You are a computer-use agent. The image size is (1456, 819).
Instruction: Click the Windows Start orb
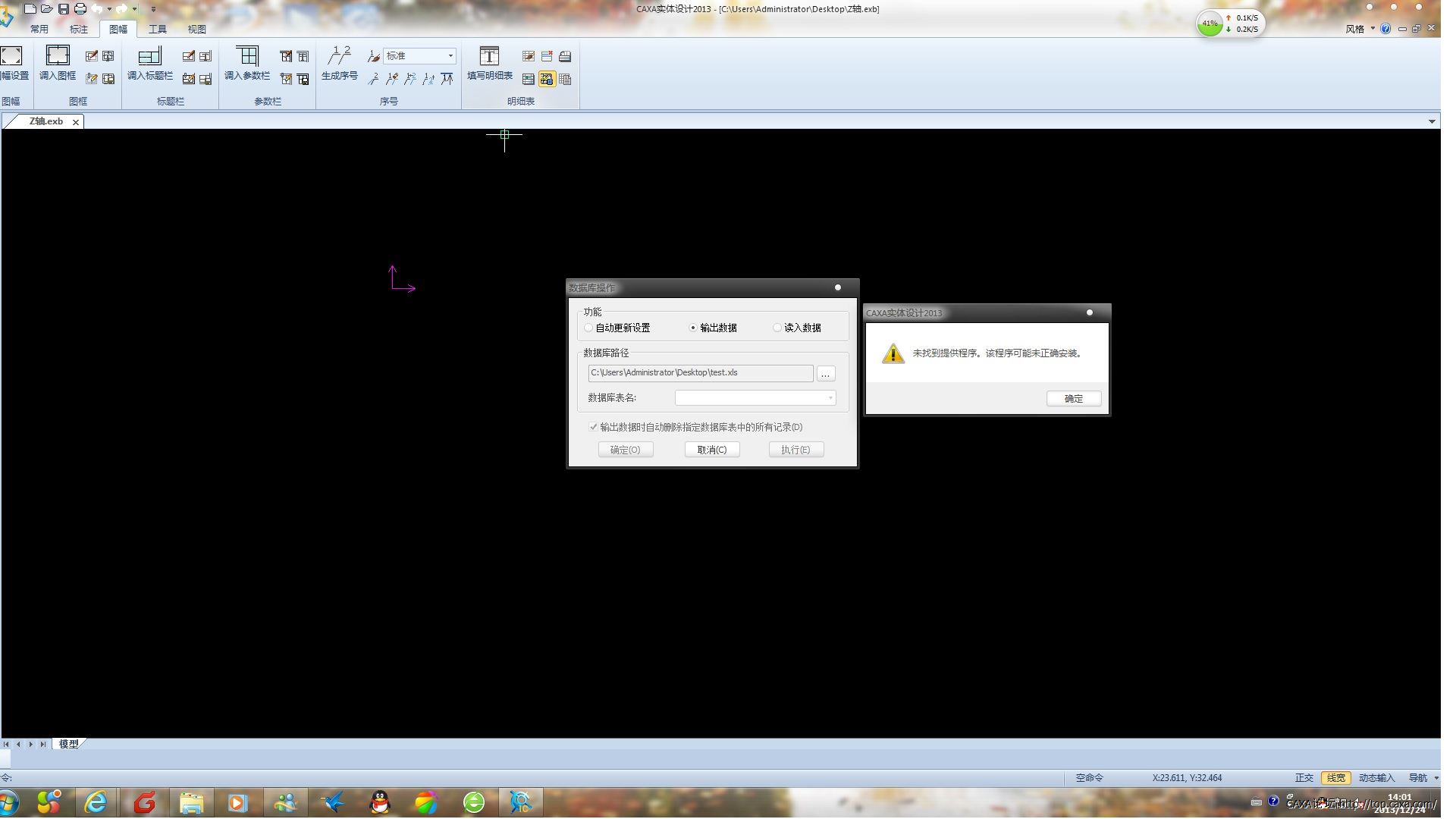click(x=8, y=802)
